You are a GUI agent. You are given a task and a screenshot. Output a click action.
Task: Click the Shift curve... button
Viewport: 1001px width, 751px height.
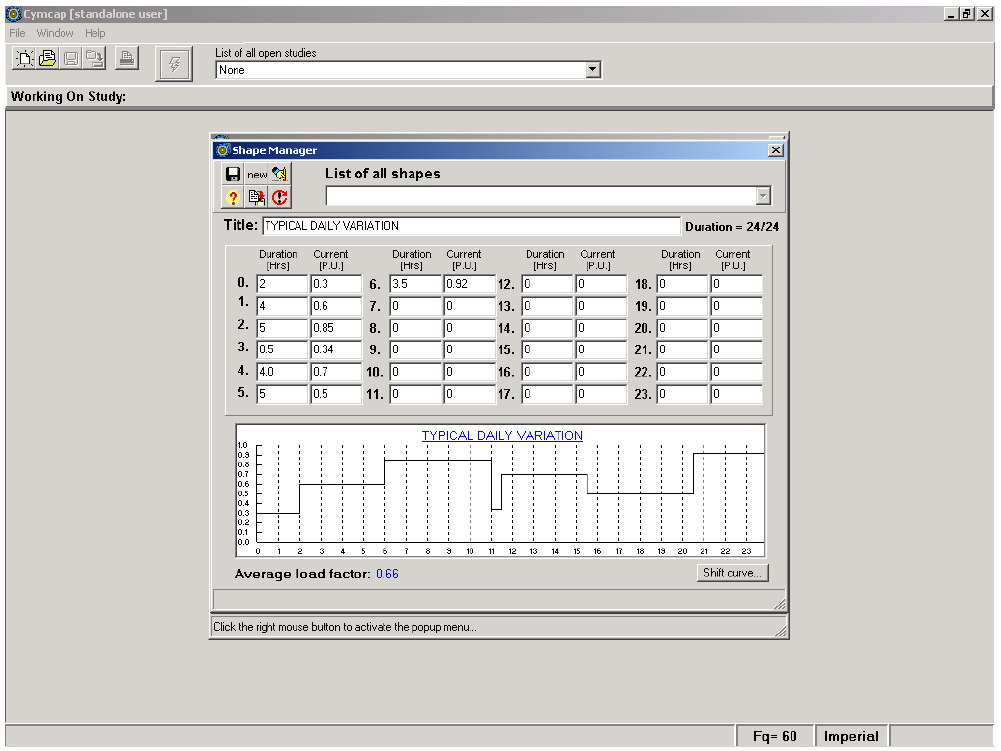[x=732, y=573]
